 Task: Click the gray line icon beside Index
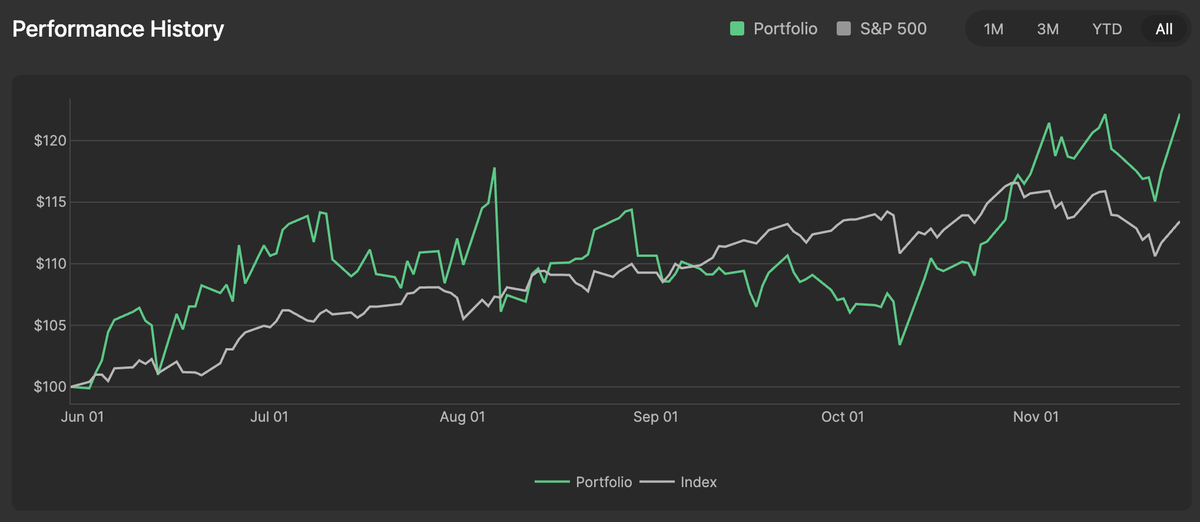coord(656,482)
